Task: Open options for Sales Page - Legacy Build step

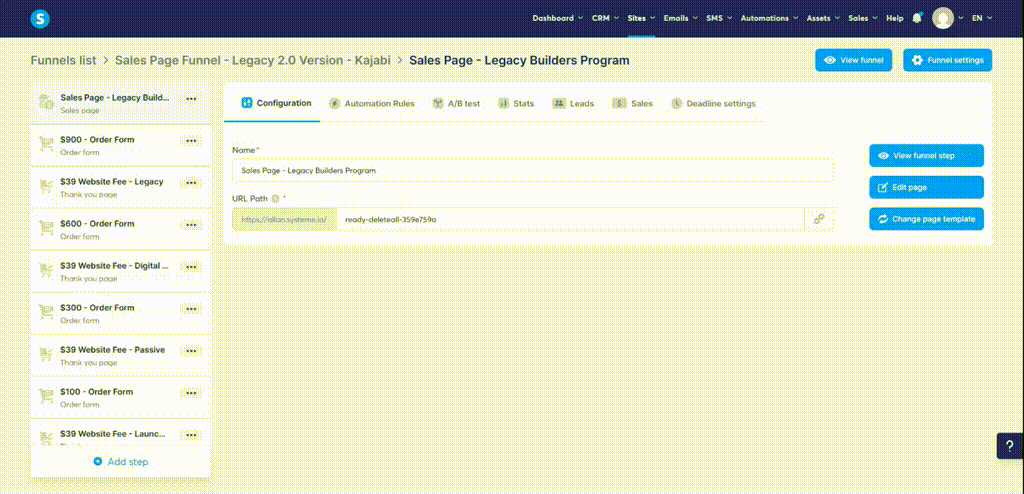Action: [x=191, y=99]
